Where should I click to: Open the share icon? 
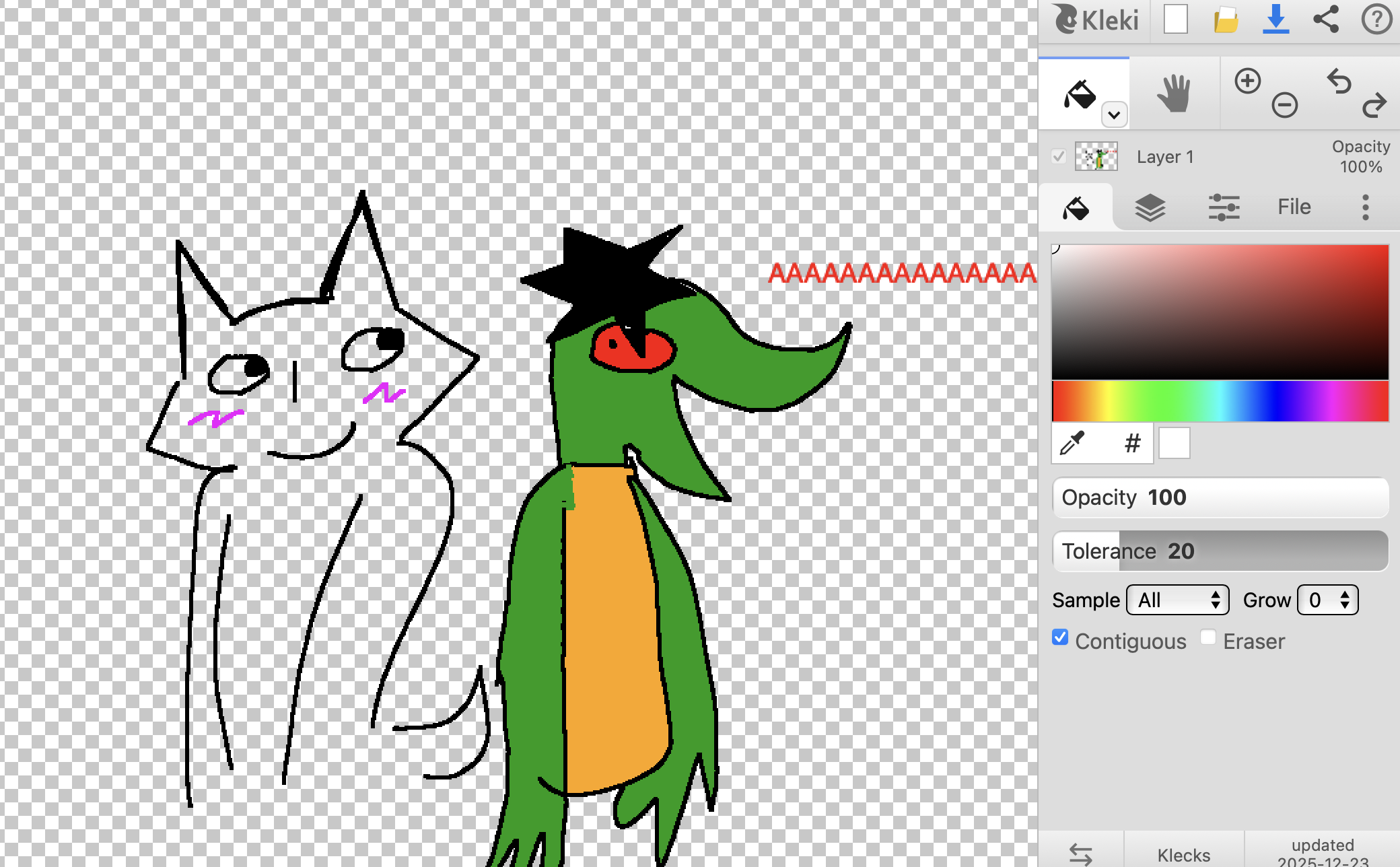[x=1326, y=20]
